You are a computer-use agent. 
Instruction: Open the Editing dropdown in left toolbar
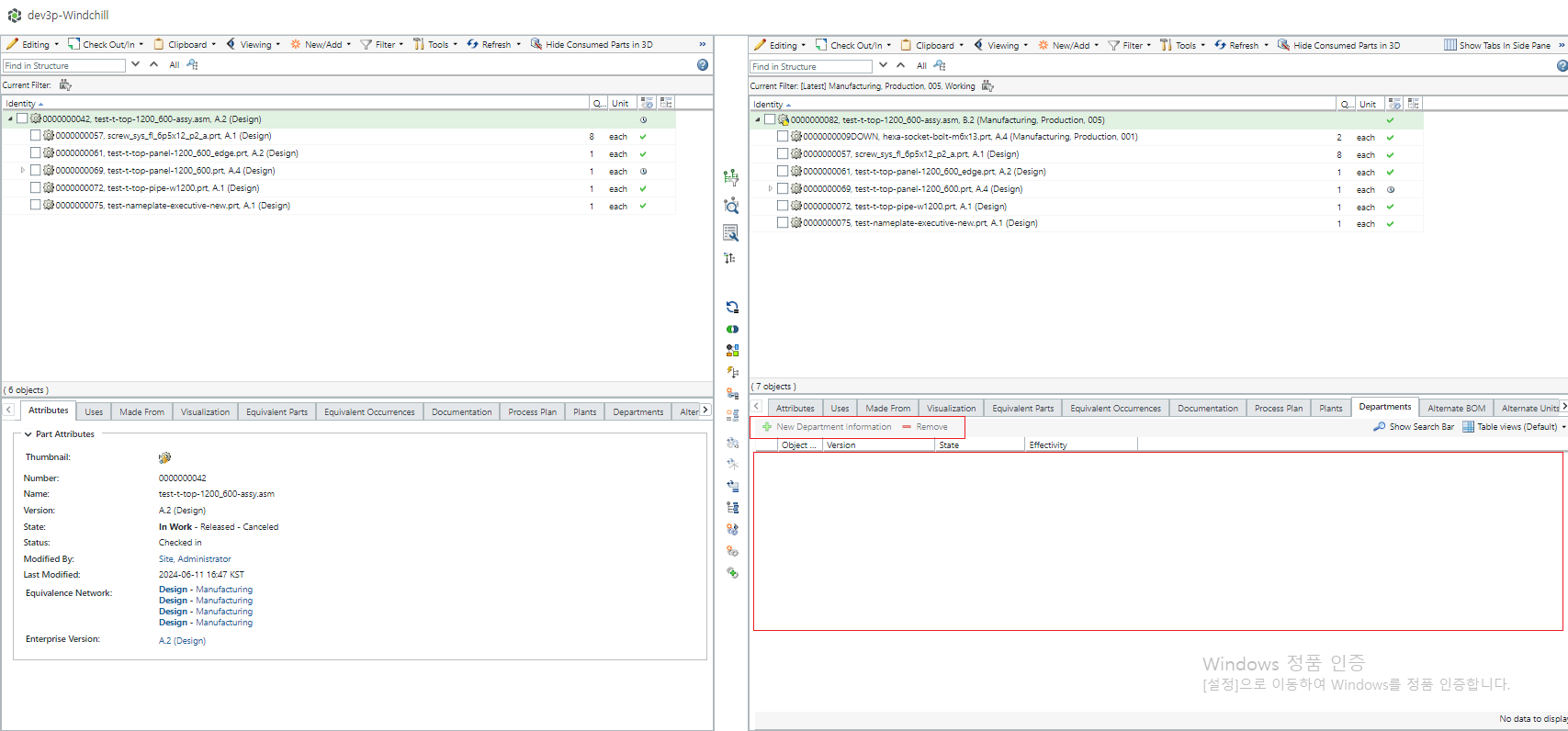pyautogui.click(x=32, y=44)
